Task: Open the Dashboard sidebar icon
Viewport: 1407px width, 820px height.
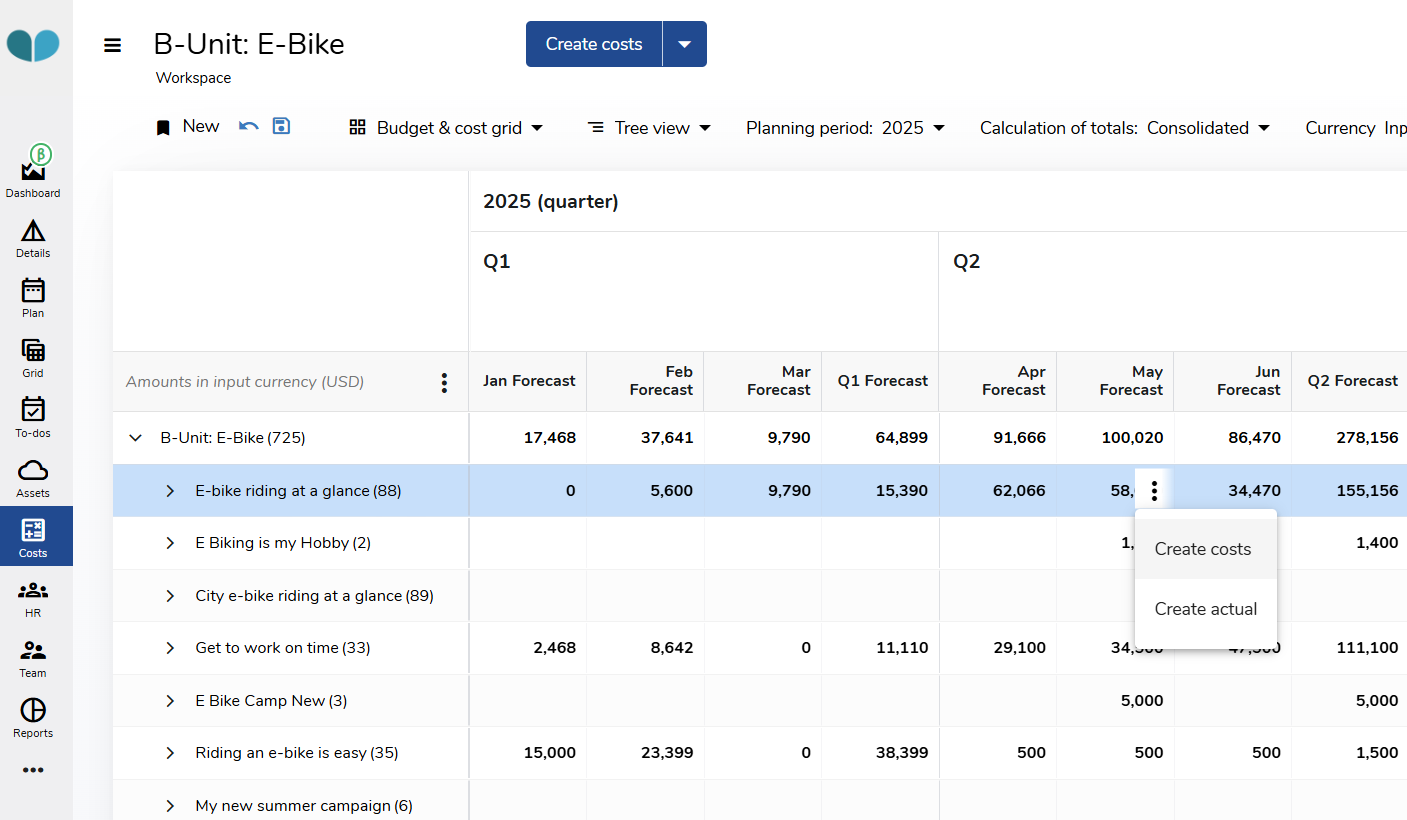Action: click(33, 172)
